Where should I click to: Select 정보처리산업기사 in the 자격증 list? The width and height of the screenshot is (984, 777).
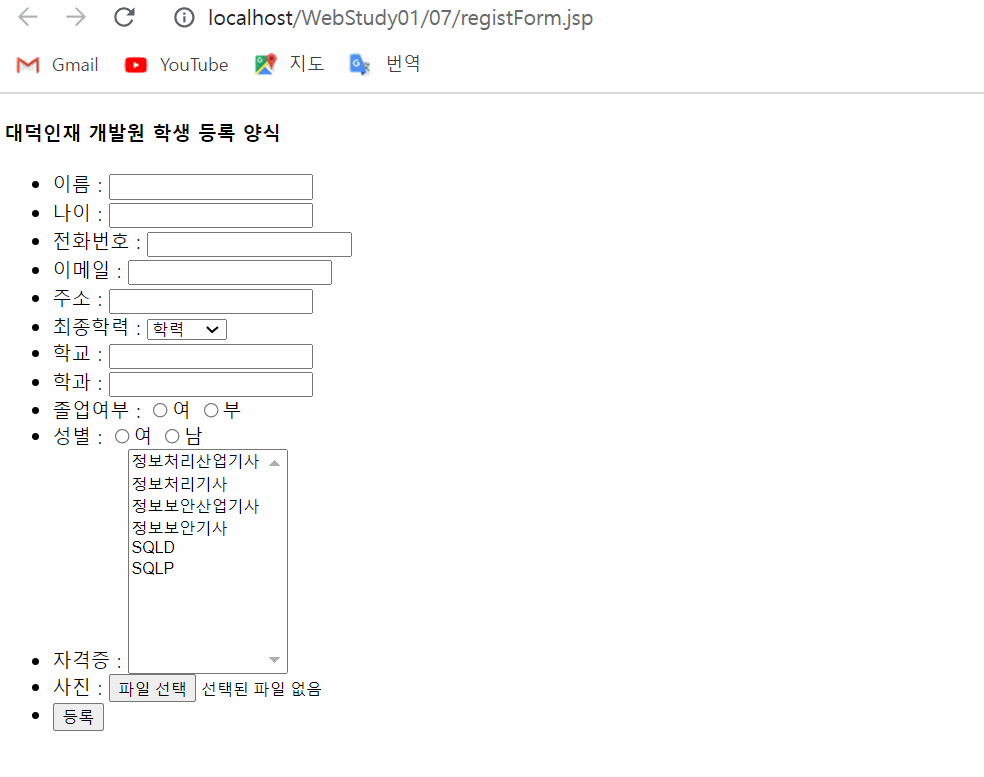click(196, 461)
